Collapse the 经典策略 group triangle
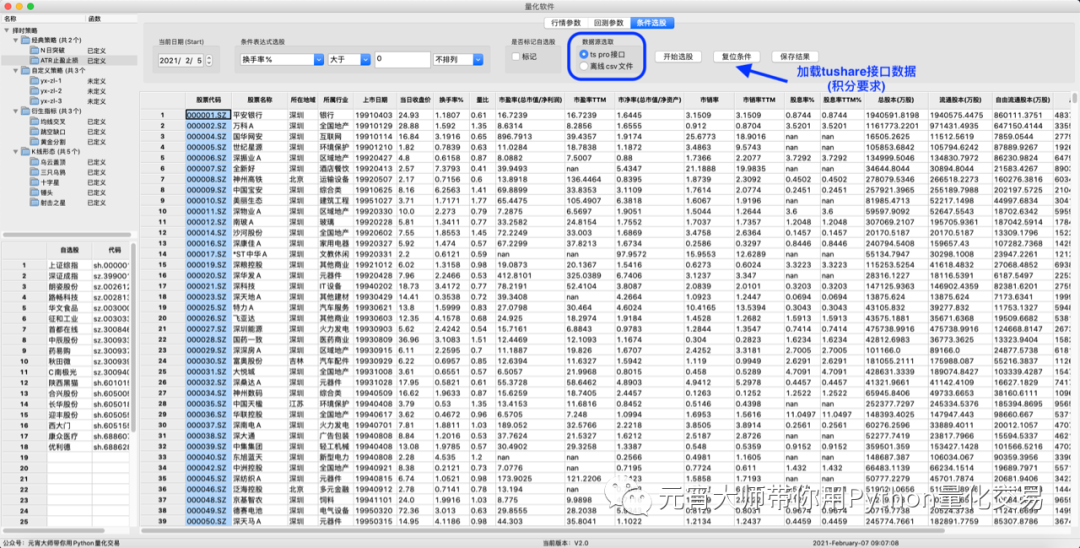 click(x=16, y=41)
